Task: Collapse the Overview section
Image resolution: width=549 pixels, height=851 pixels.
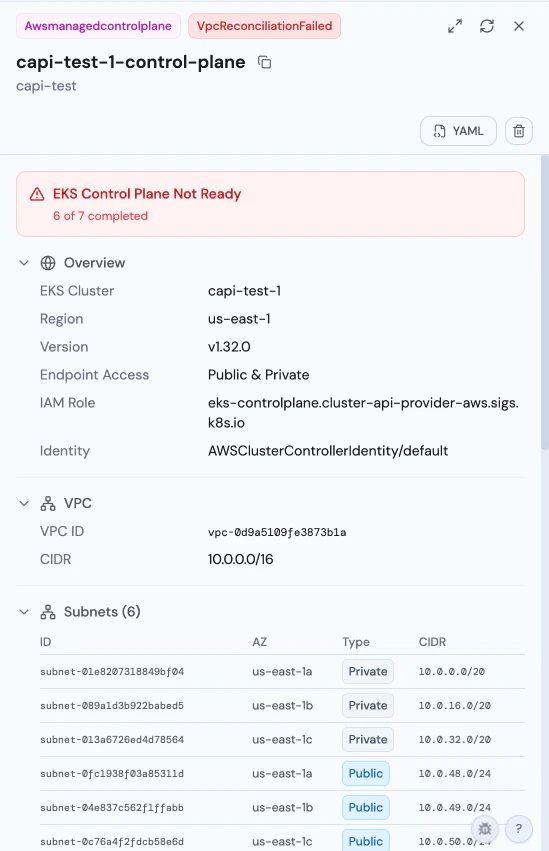Action: pos(24,263)
